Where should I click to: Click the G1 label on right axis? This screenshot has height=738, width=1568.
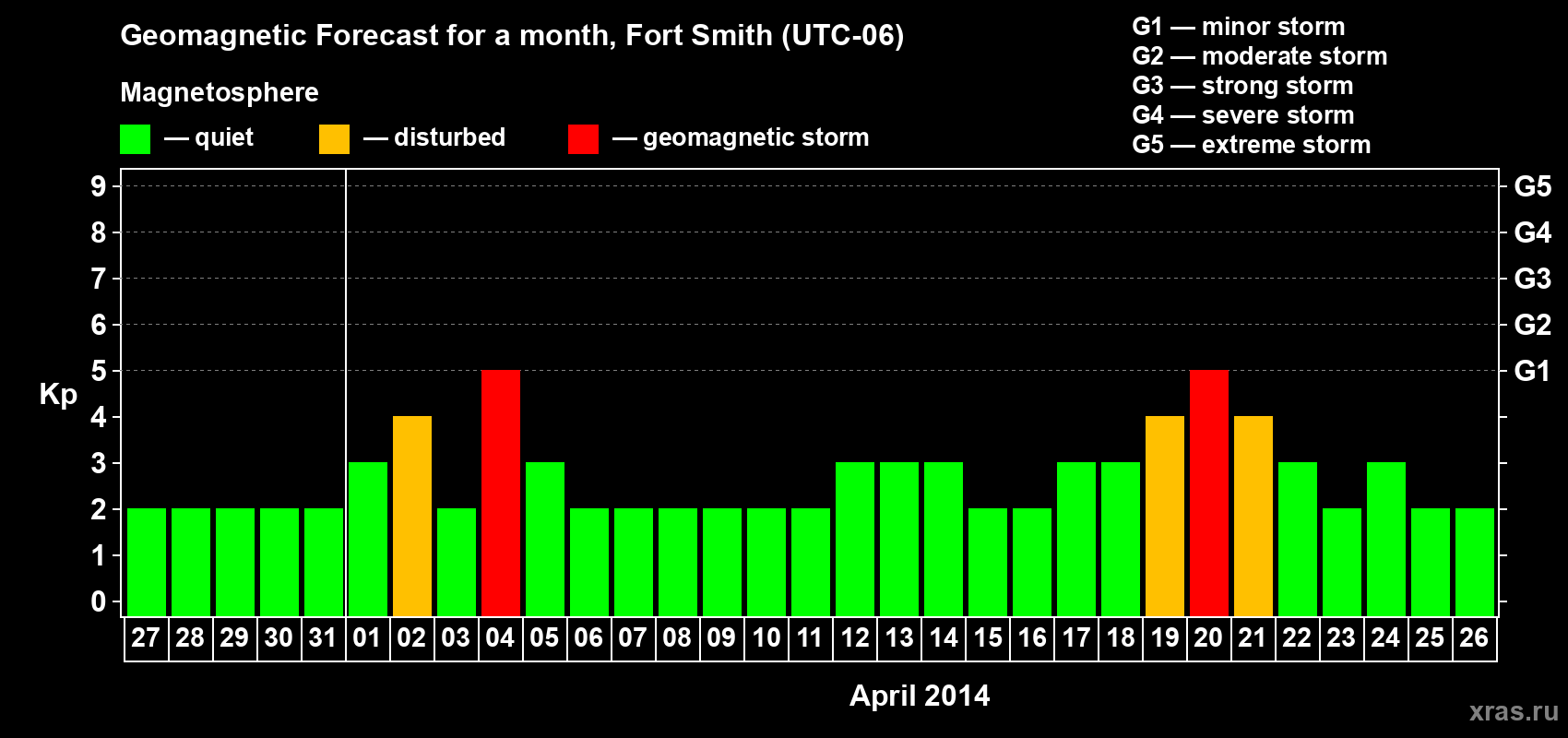click(1533, 371)
